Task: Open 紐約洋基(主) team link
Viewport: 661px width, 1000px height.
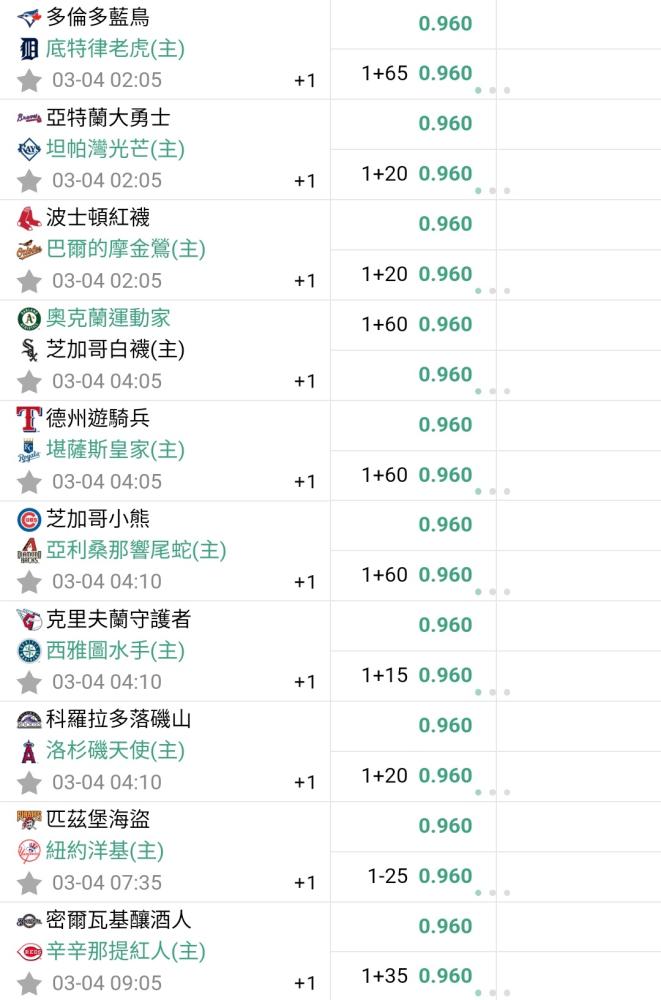Action: pos(105,851)
